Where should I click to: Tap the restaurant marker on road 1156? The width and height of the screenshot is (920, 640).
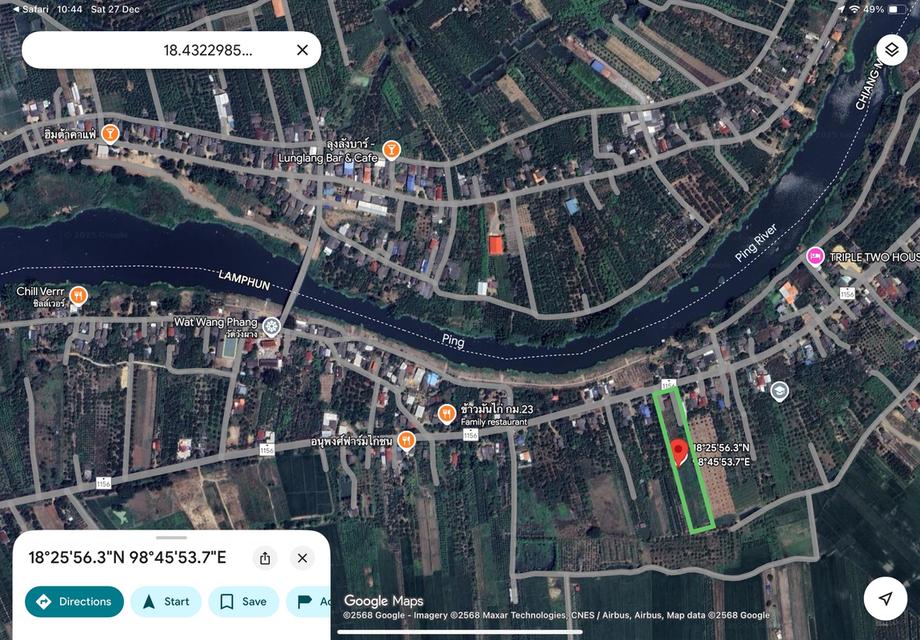pyautogui.click(x=406, y=440)
